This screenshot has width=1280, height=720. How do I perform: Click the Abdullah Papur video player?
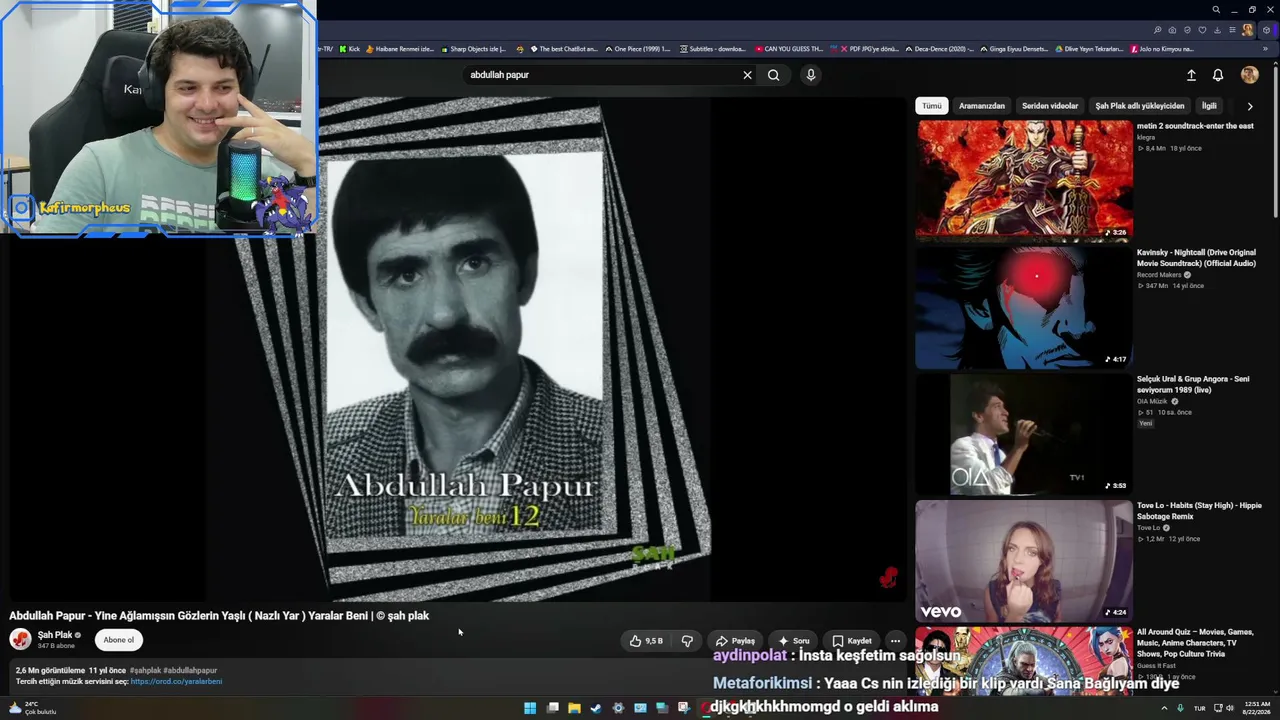457,350
